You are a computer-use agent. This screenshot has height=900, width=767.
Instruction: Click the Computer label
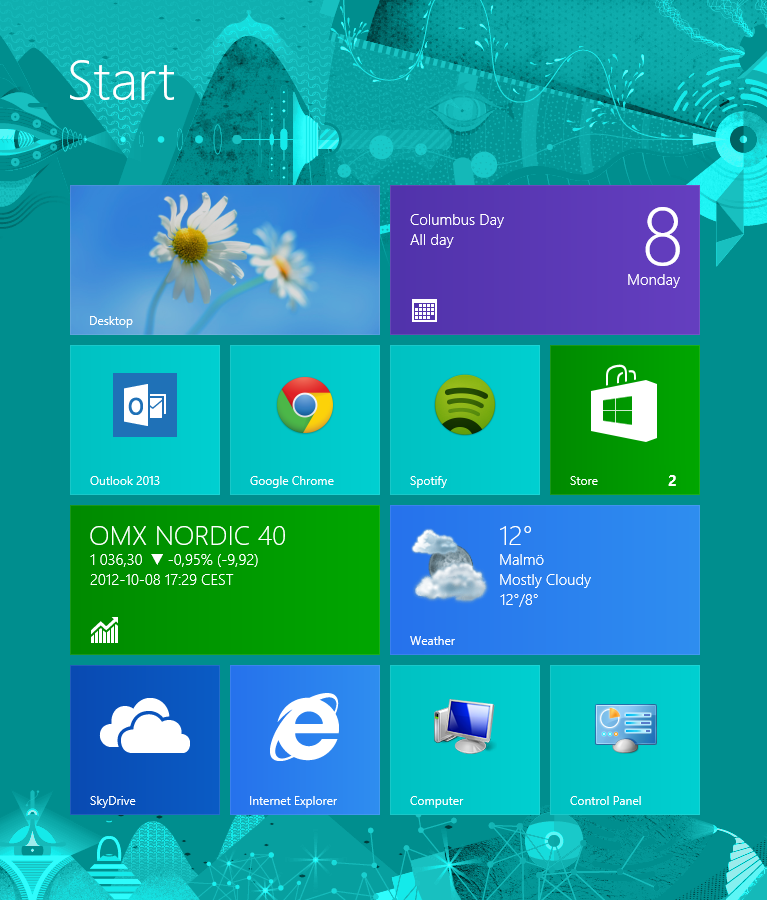(436, 801)
